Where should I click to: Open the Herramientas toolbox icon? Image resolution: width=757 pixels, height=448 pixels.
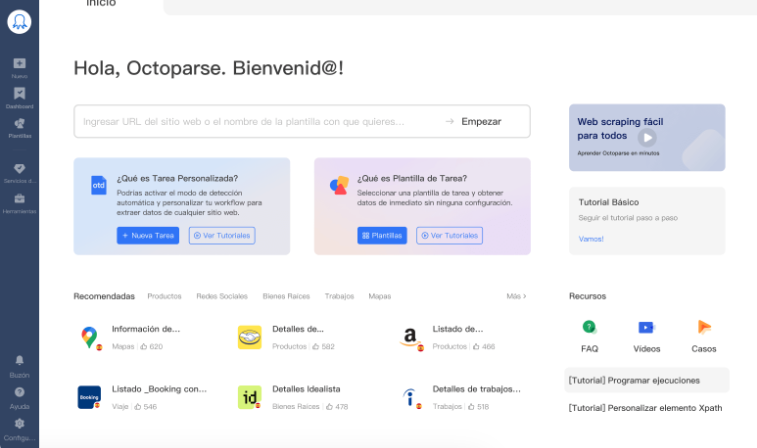pyautogui.click(x=19, y=200)
